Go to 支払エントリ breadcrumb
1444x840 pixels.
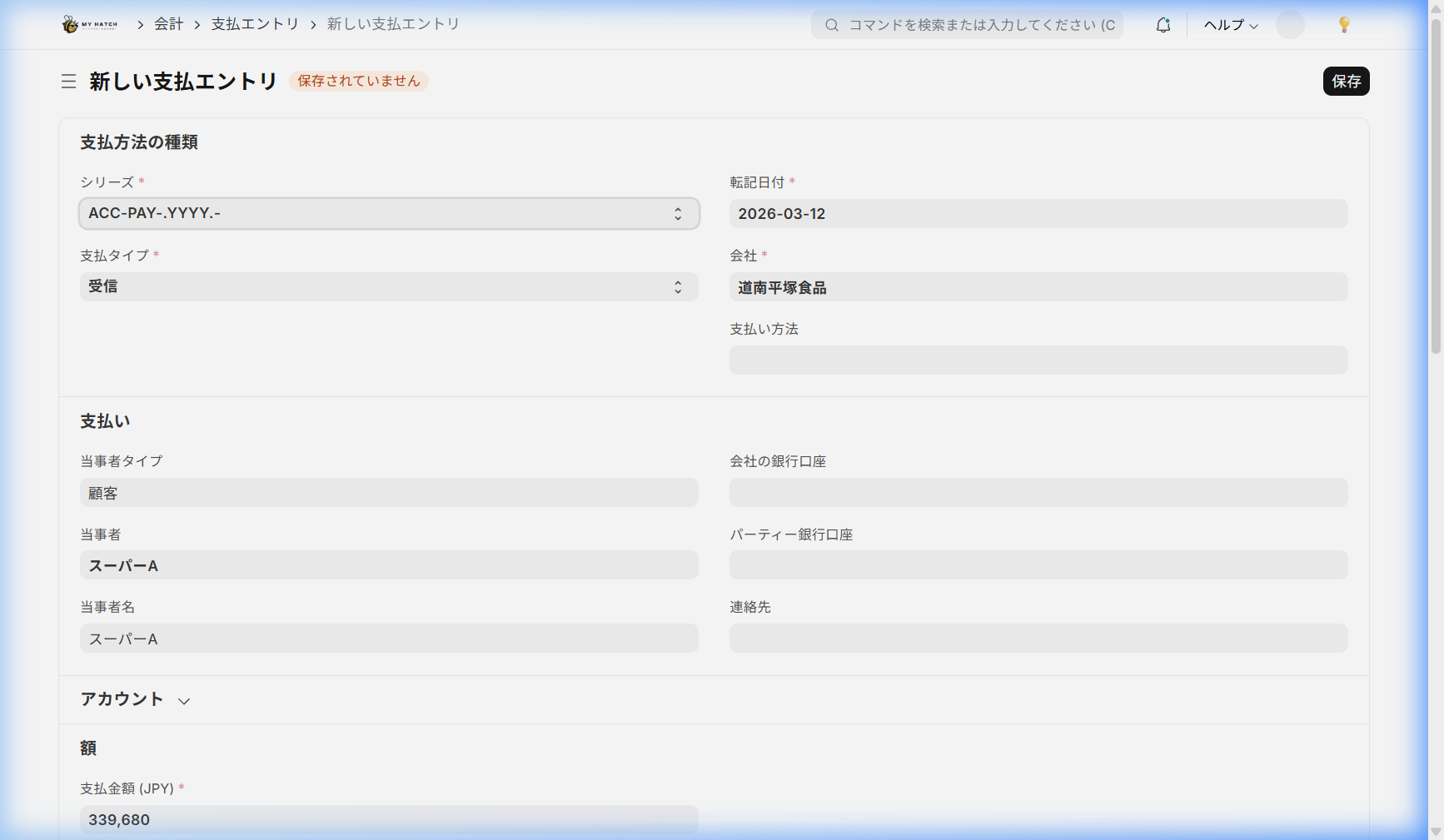coord(255,24)
